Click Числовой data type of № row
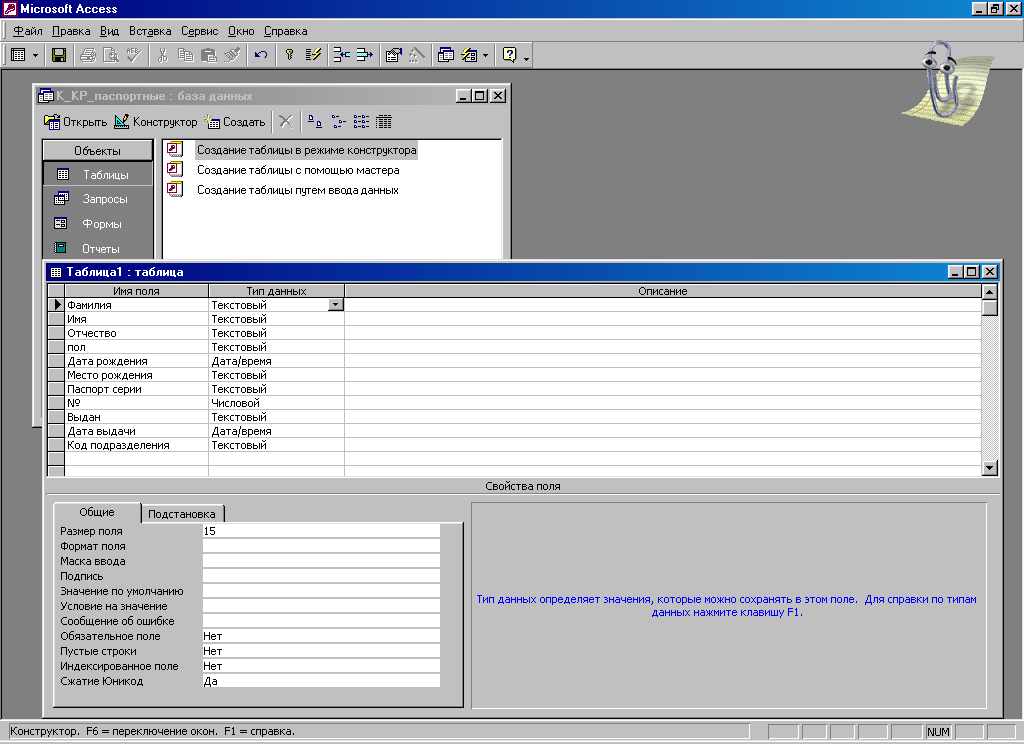Screen dimensions: 1024x744 276,403
